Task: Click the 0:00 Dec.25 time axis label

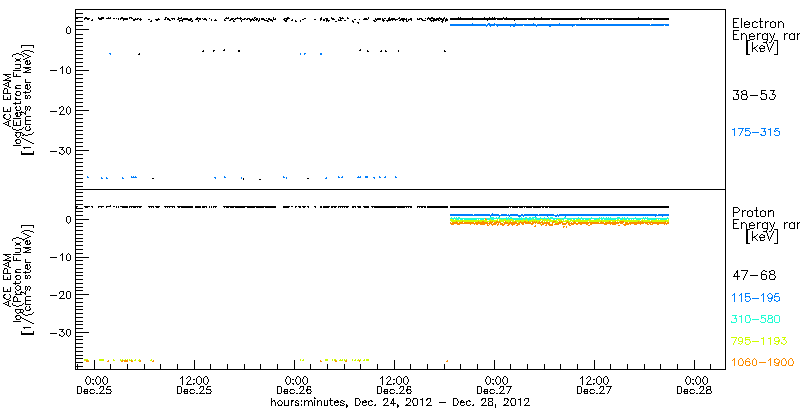Action: [x=94, y=386]
